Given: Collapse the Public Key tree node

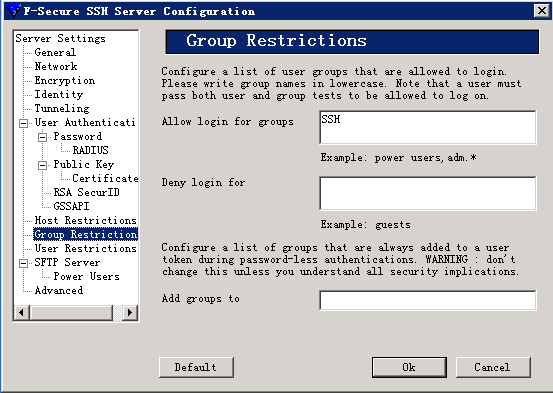Looking at the screenshot, I should coord(42,165).
